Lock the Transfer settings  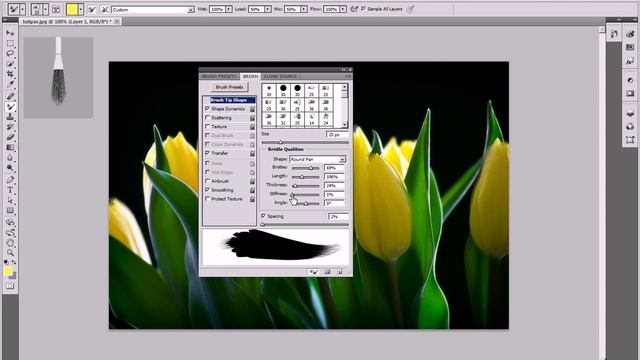(x=252, y=153)
